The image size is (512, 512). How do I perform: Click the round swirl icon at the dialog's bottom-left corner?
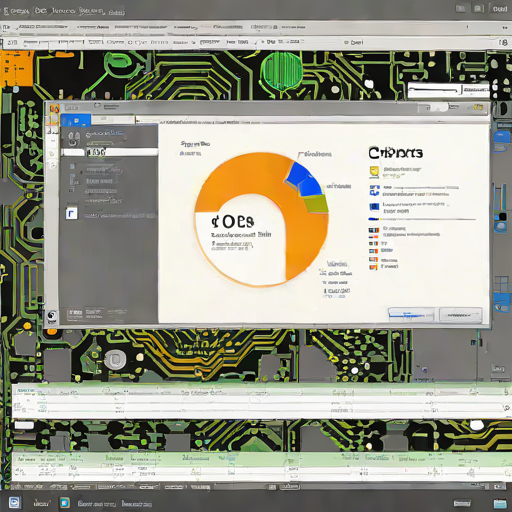(x=52, y=315)
